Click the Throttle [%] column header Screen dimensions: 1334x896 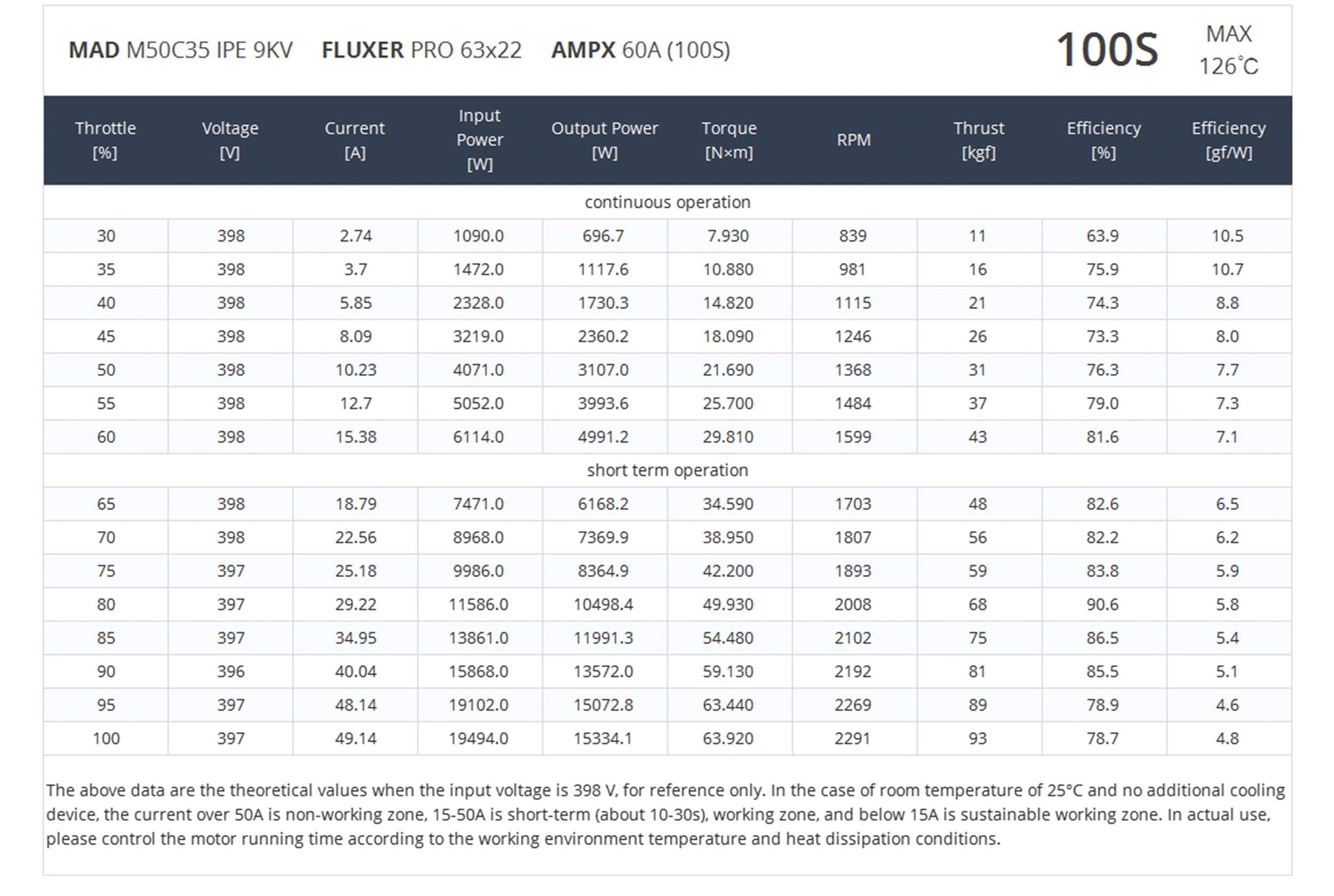point(105,140)
